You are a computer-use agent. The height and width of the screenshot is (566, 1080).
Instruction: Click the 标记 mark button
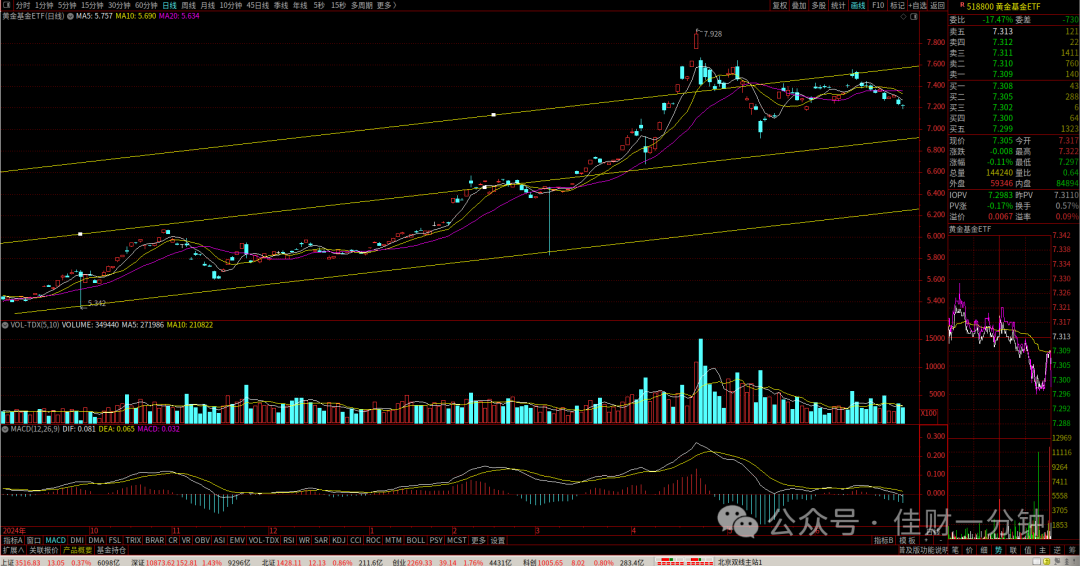(897, 6)
